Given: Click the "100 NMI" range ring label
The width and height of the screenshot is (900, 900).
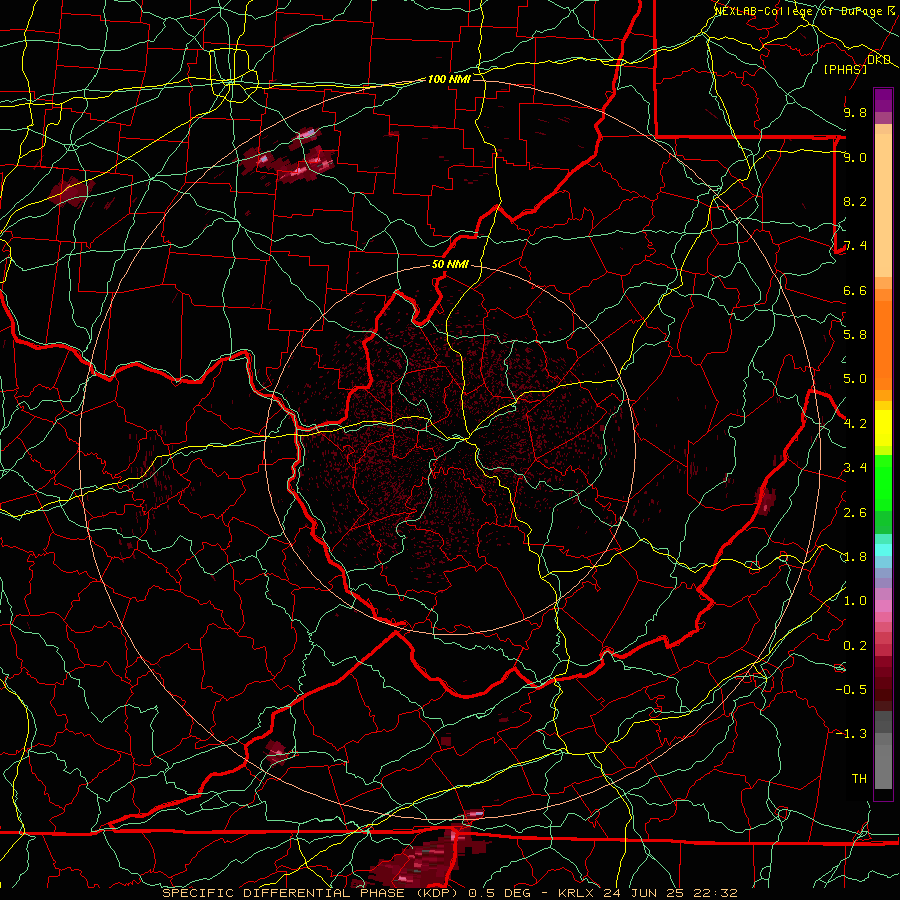Looking at the screenshot, I should [x=449, y=79].
